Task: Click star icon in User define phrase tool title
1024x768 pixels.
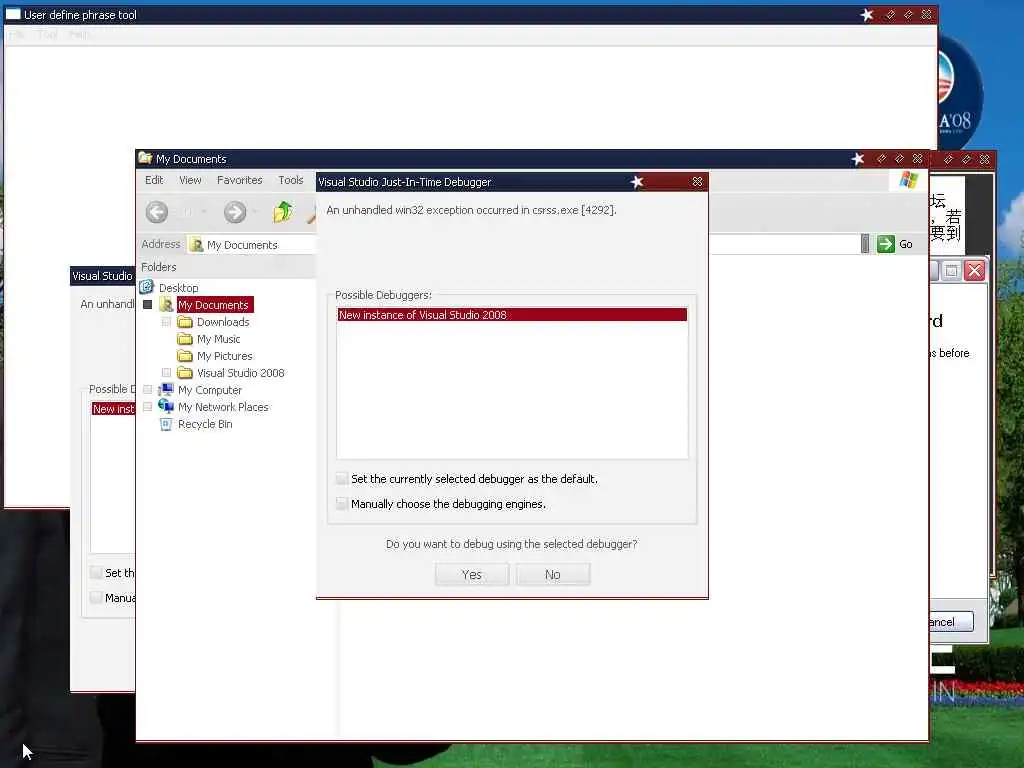Action: pos(867,14)
